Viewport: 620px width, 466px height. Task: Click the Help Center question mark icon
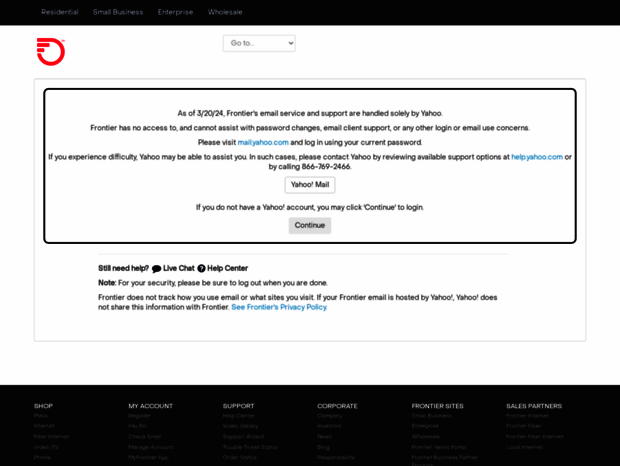(x=201, y=268)
